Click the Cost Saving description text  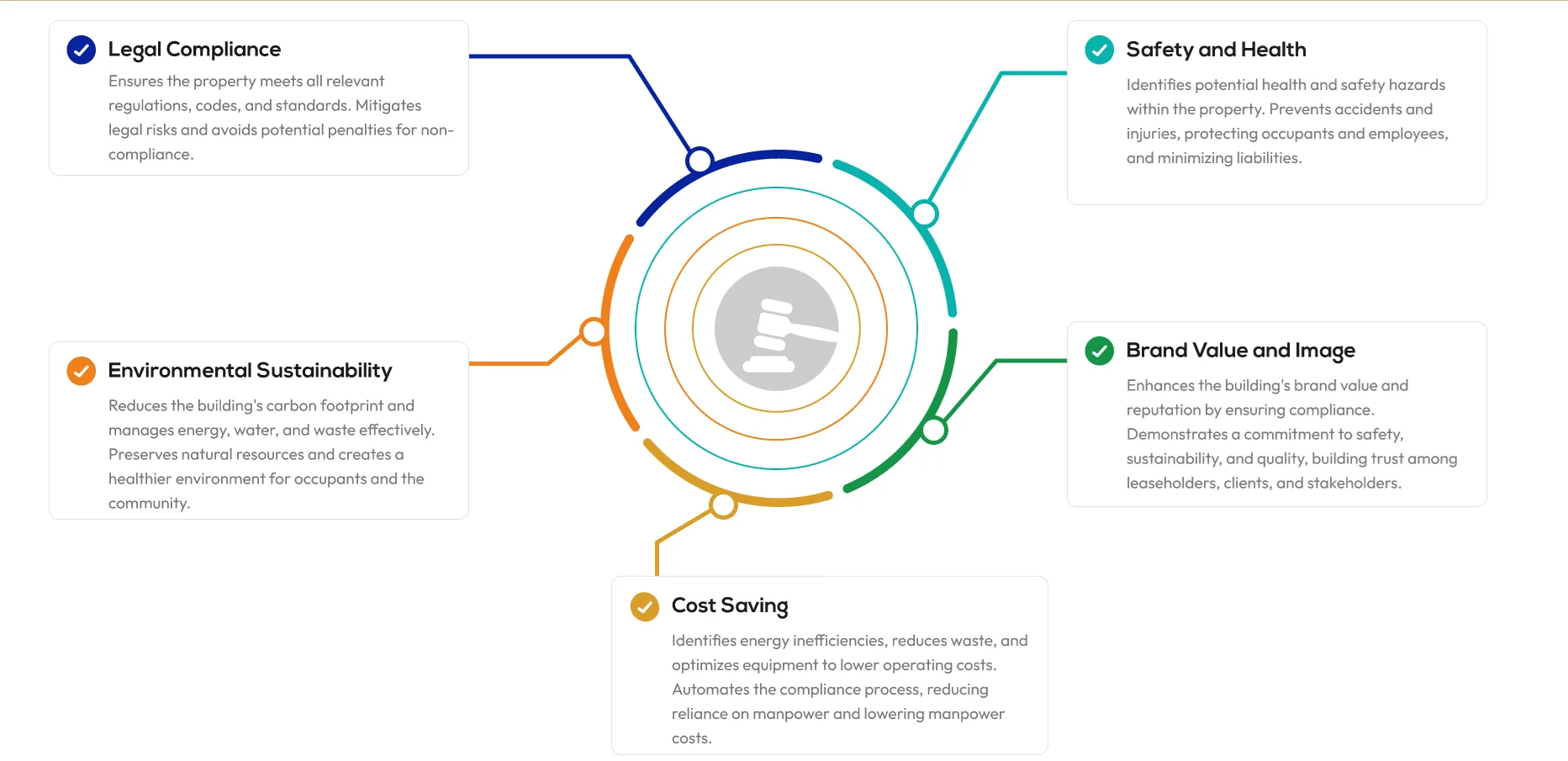(x=849, y=690)
